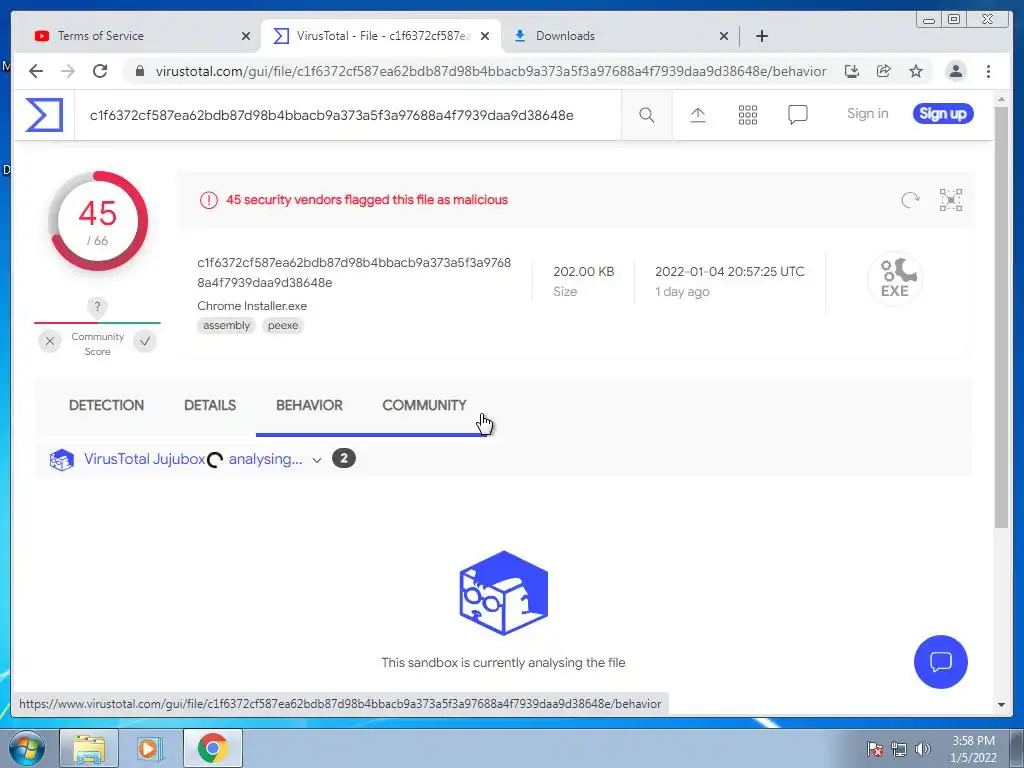The width and height of the screenshot is (1024, 768).
Task: Reload the page
Action: tap(100, 71)
